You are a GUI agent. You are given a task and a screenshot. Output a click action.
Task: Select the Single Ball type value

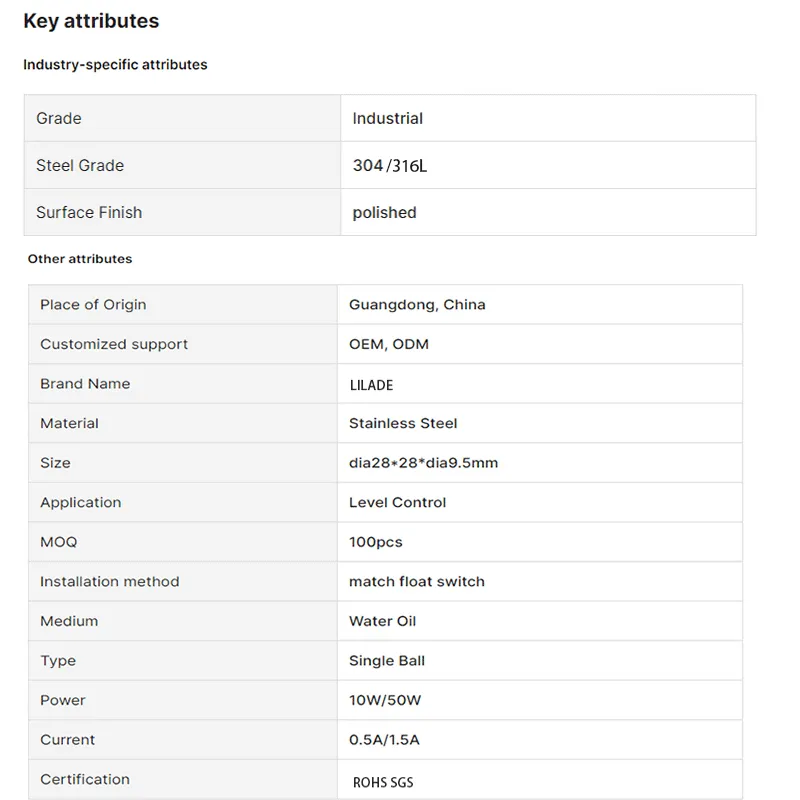tap(387, 661)
